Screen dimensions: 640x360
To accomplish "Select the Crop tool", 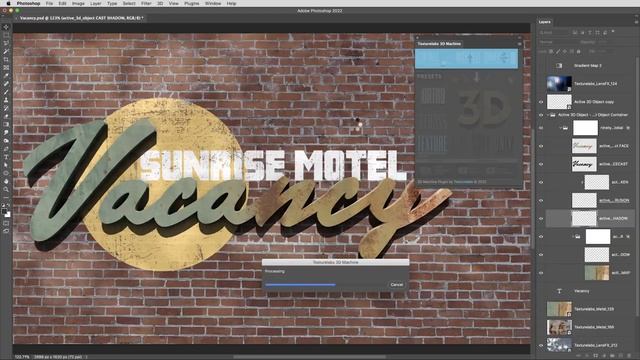I will click(x=6, y=60).
